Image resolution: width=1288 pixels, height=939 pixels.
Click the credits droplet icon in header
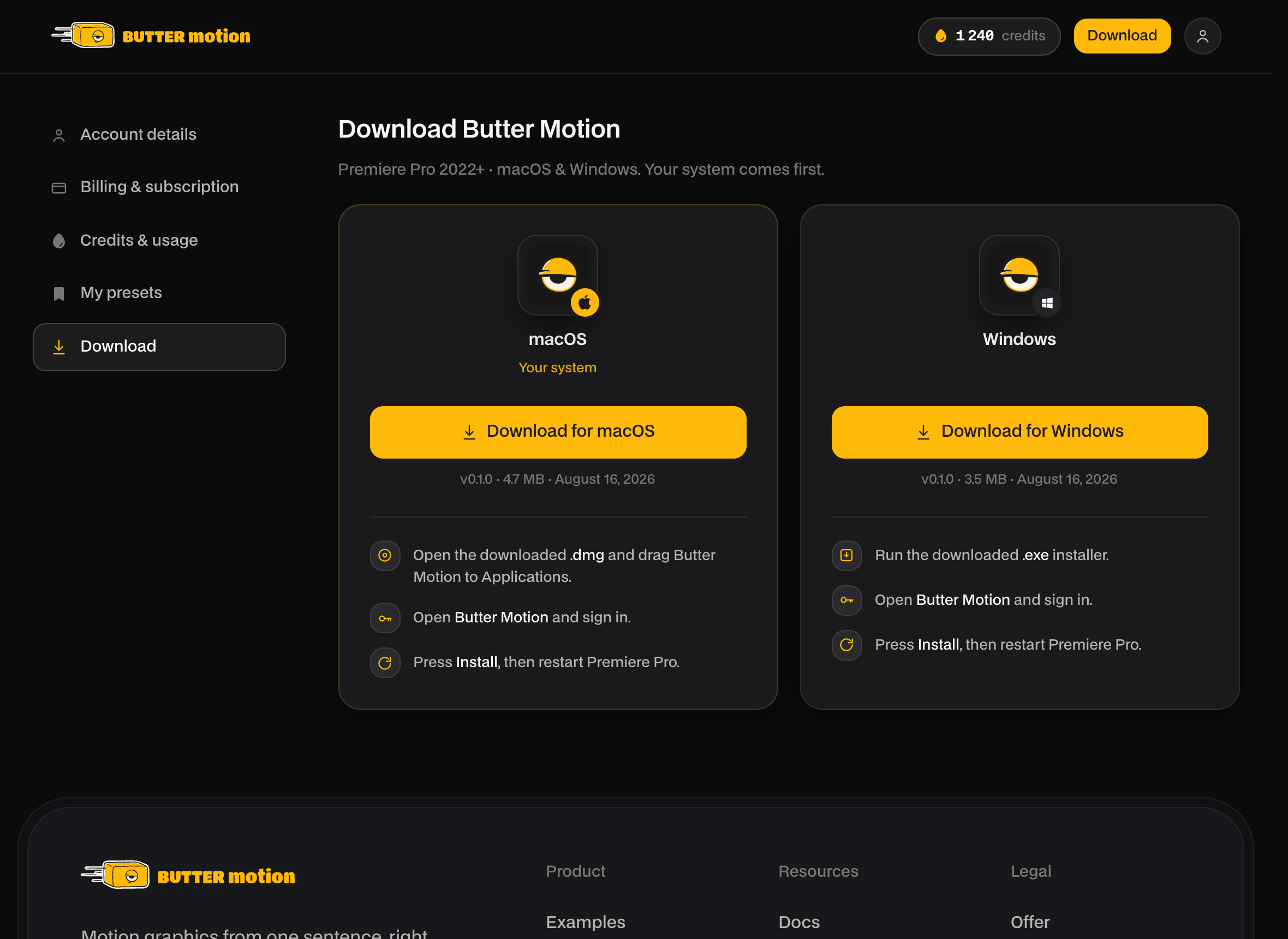pos(941,36)
